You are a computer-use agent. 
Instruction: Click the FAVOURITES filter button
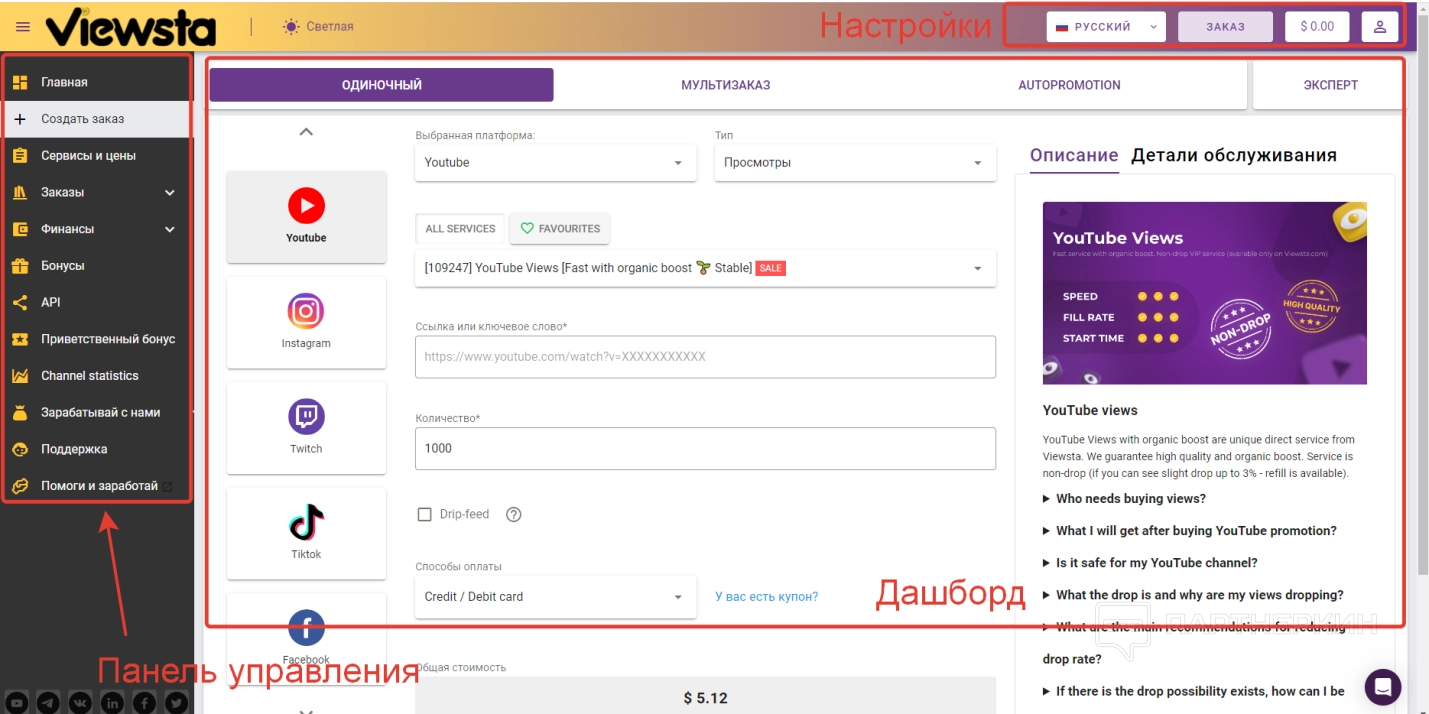coord(560,229)
